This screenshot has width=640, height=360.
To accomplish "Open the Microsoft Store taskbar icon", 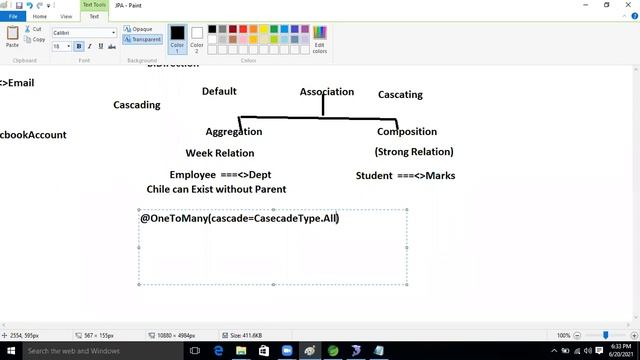I will pos(264,351).
